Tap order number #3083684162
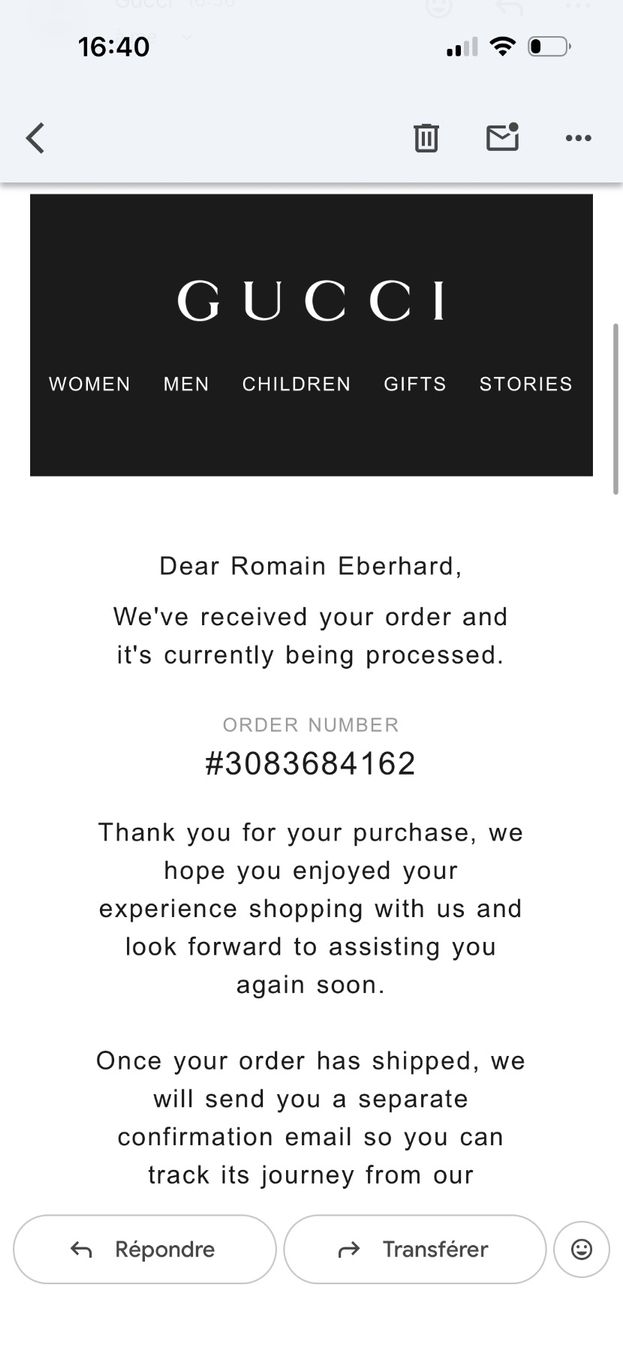The image size is (623, 1350). [311, 764]
